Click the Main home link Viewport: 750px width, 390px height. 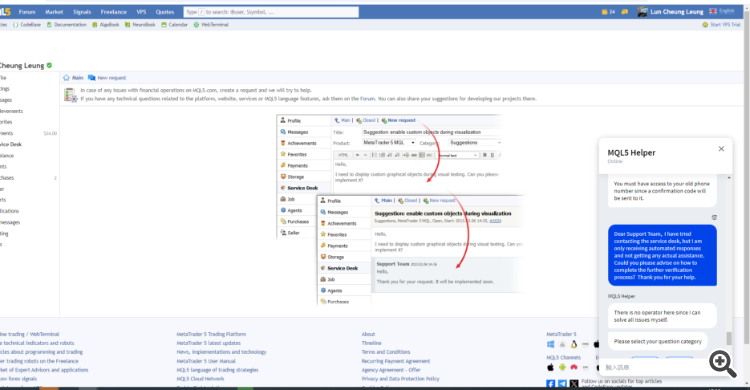coord(73,78)
